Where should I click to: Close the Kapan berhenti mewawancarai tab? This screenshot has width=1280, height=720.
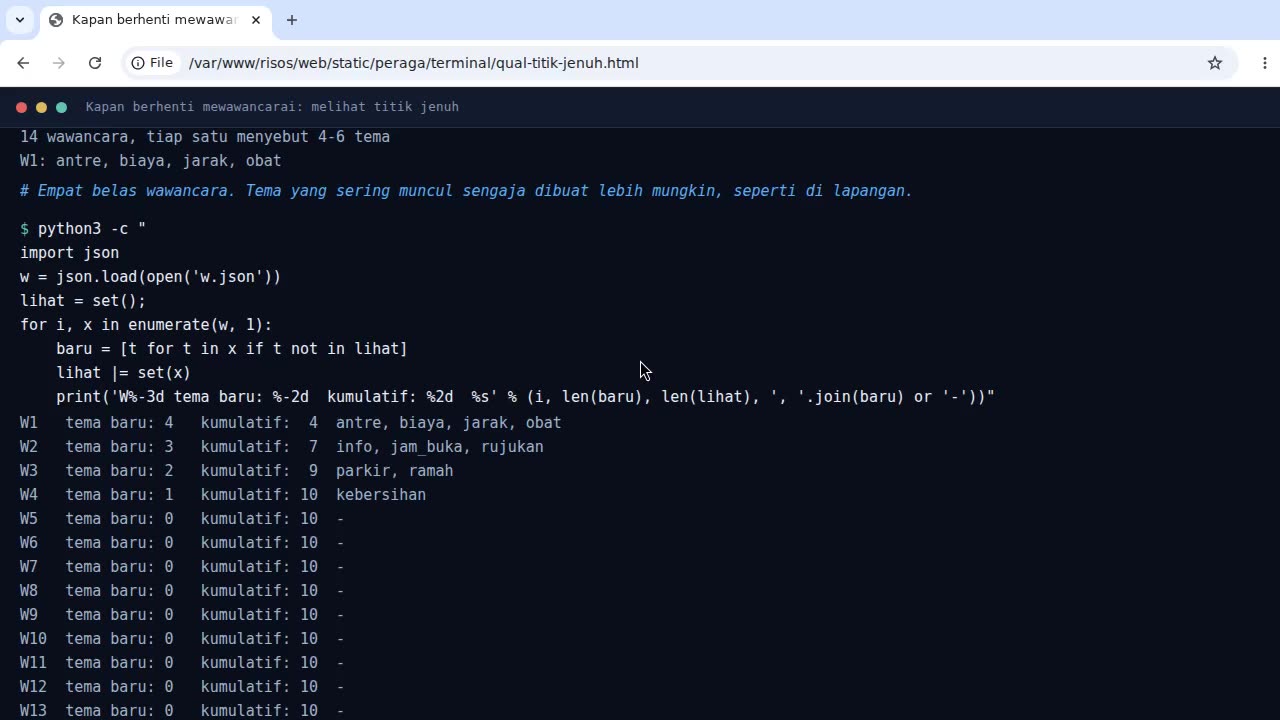256,20
